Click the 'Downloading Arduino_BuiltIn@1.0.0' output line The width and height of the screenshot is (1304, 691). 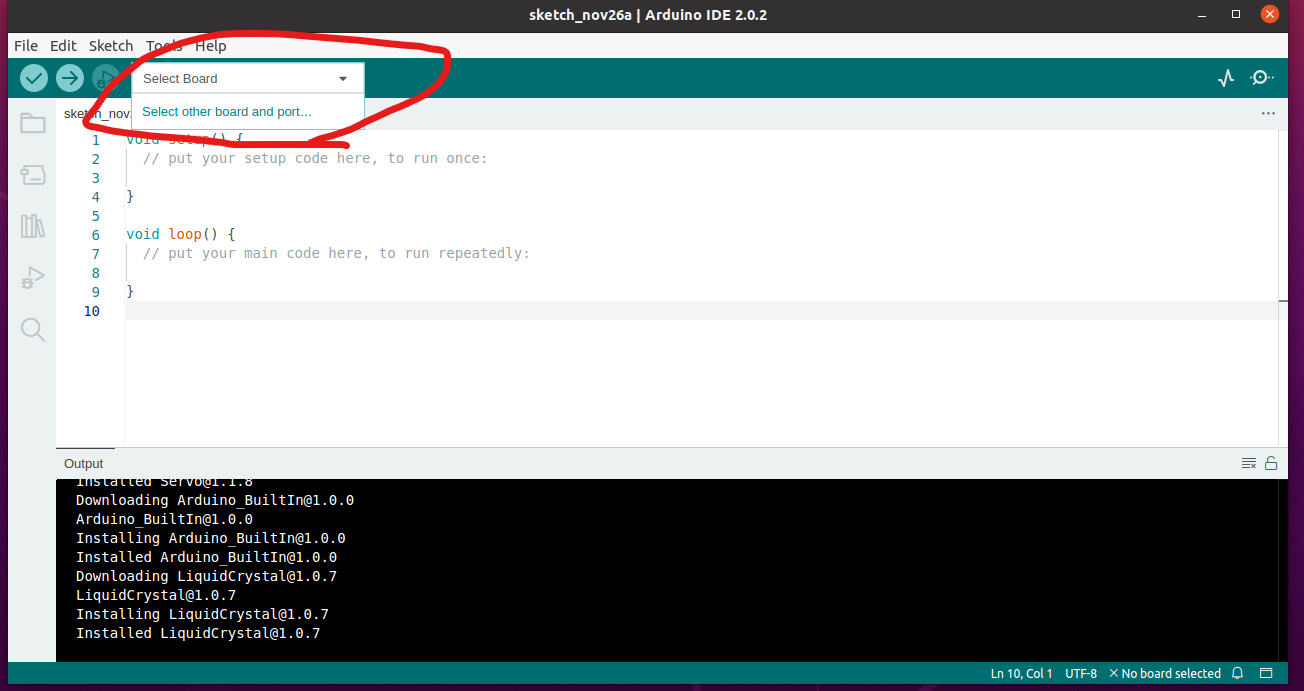[x=215, y=500]
